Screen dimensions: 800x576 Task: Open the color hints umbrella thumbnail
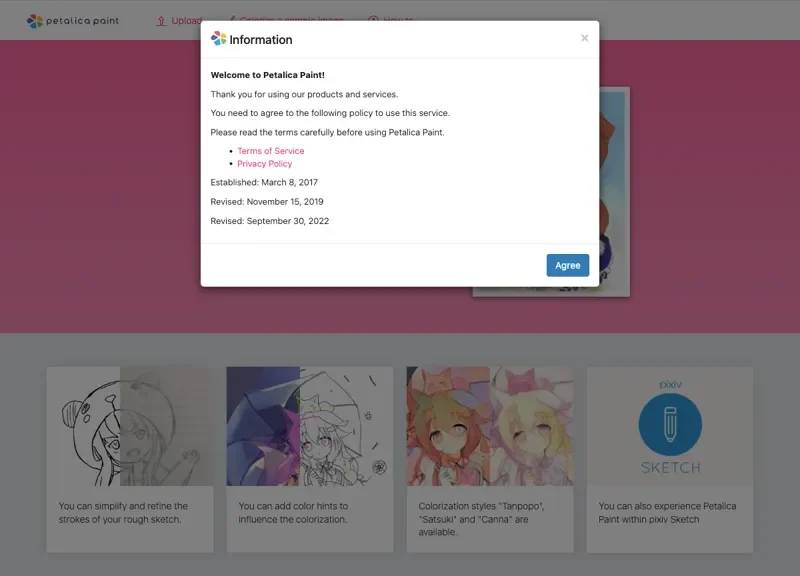310,426
